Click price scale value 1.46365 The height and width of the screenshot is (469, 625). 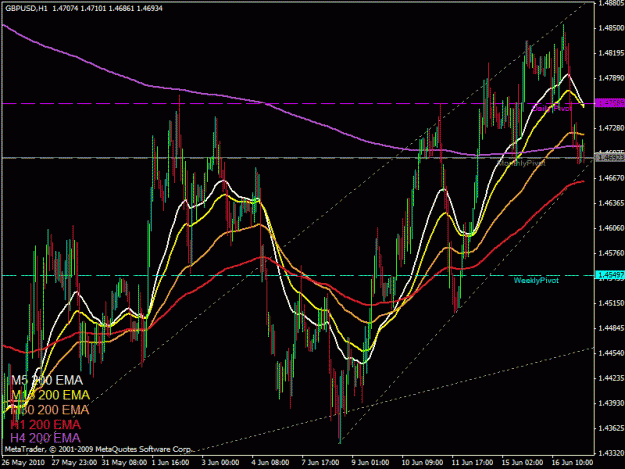pos(611,203)
